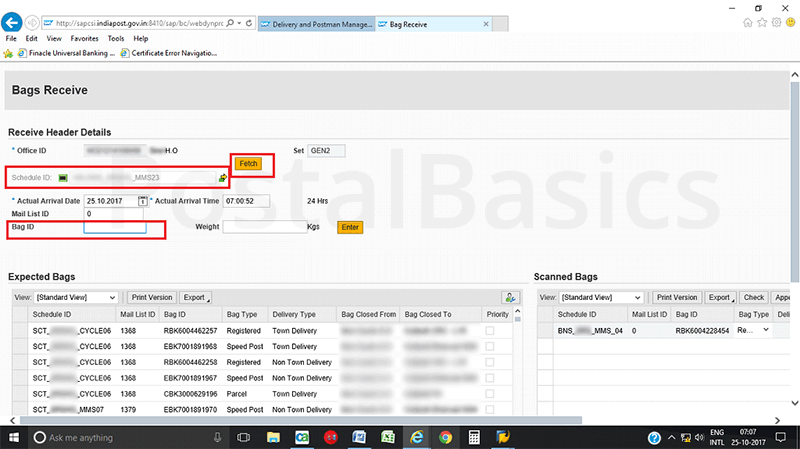Open the browser favorites star icon

764,22
